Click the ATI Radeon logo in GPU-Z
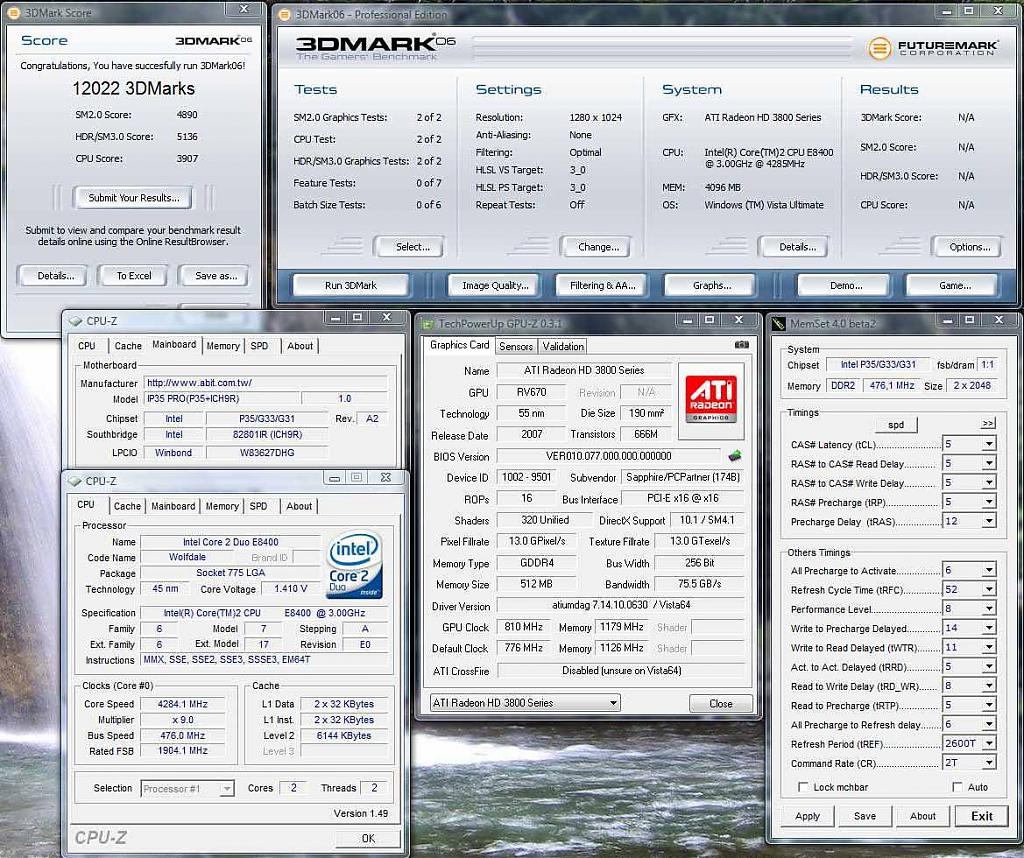The image size is (1024, 858). 711,400
